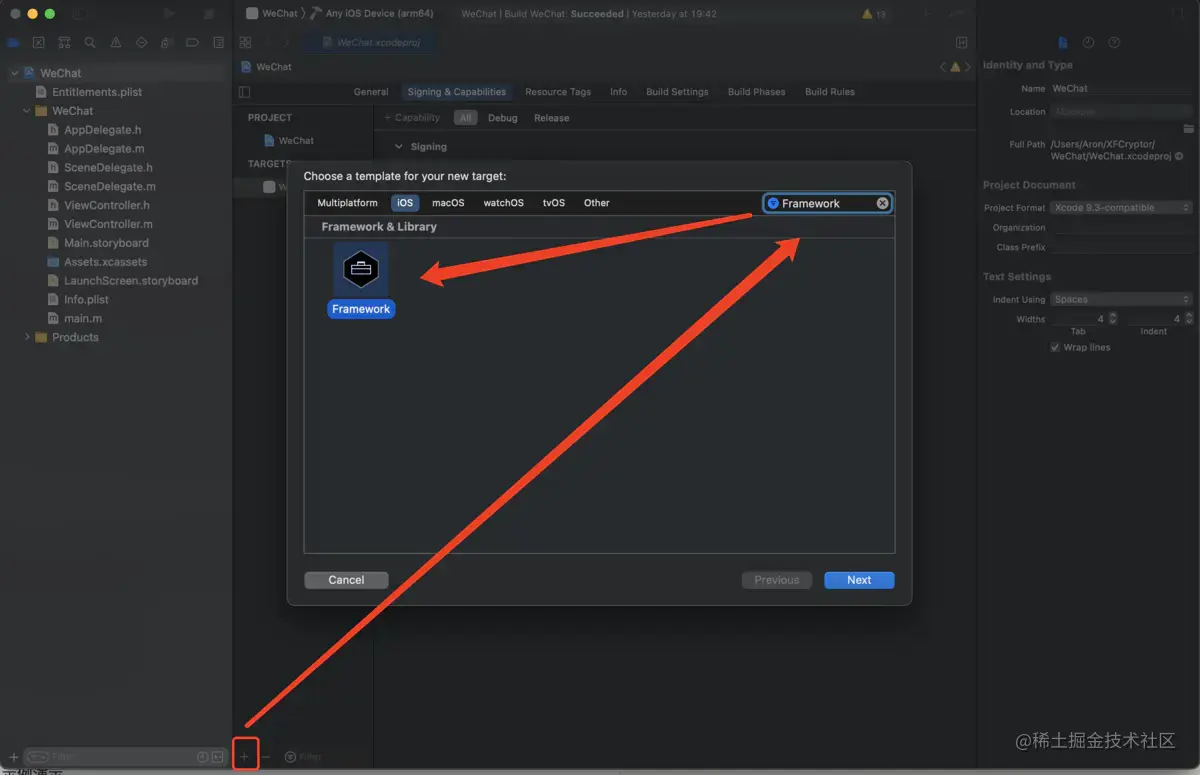The width and height of the screenshot is (1200, 775).
Task: Clear the Framework search field text
Action: (x=882, y=203)
